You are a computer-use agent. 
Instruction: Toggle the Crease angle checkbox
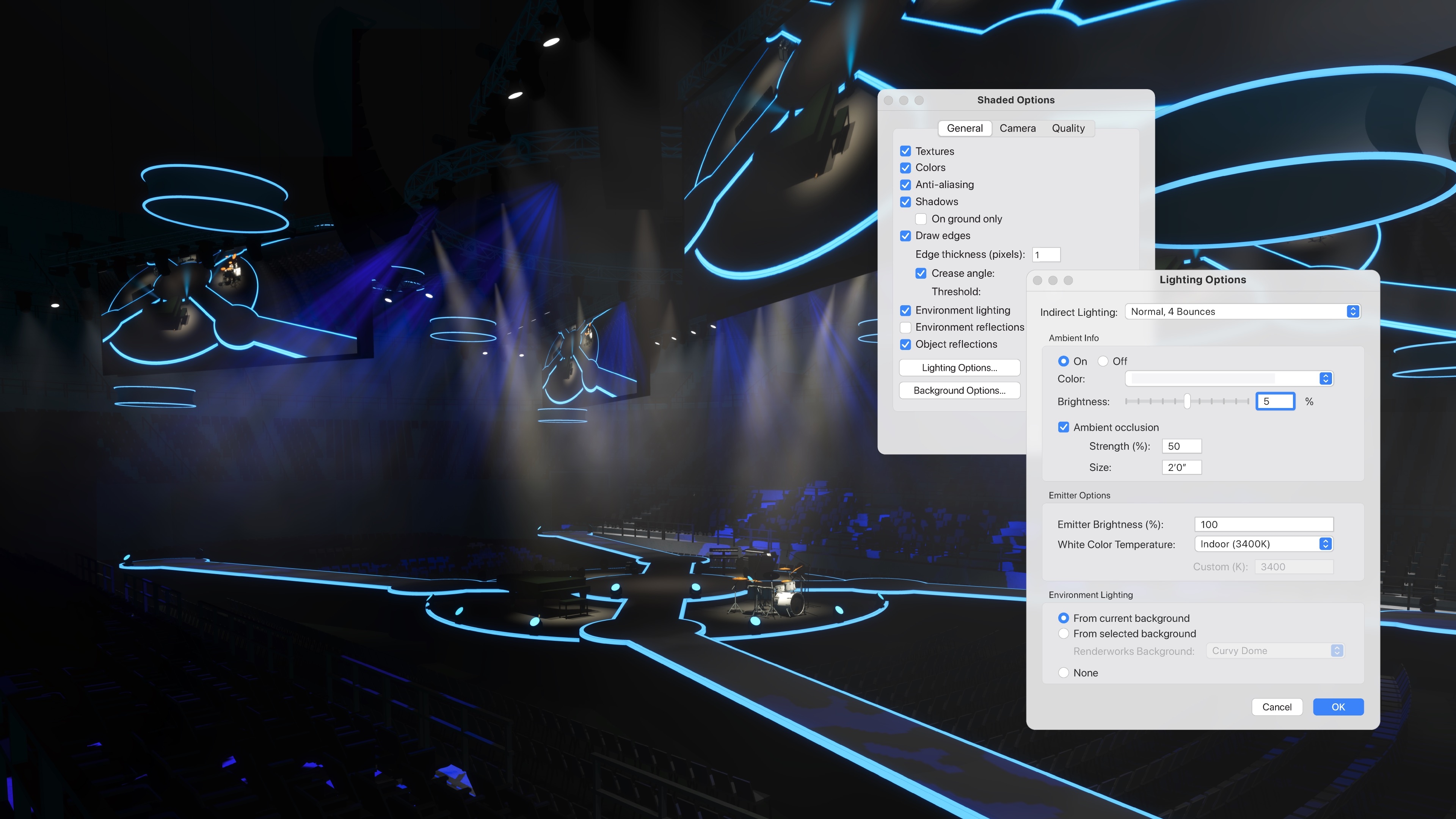click(x=921, y=273)
